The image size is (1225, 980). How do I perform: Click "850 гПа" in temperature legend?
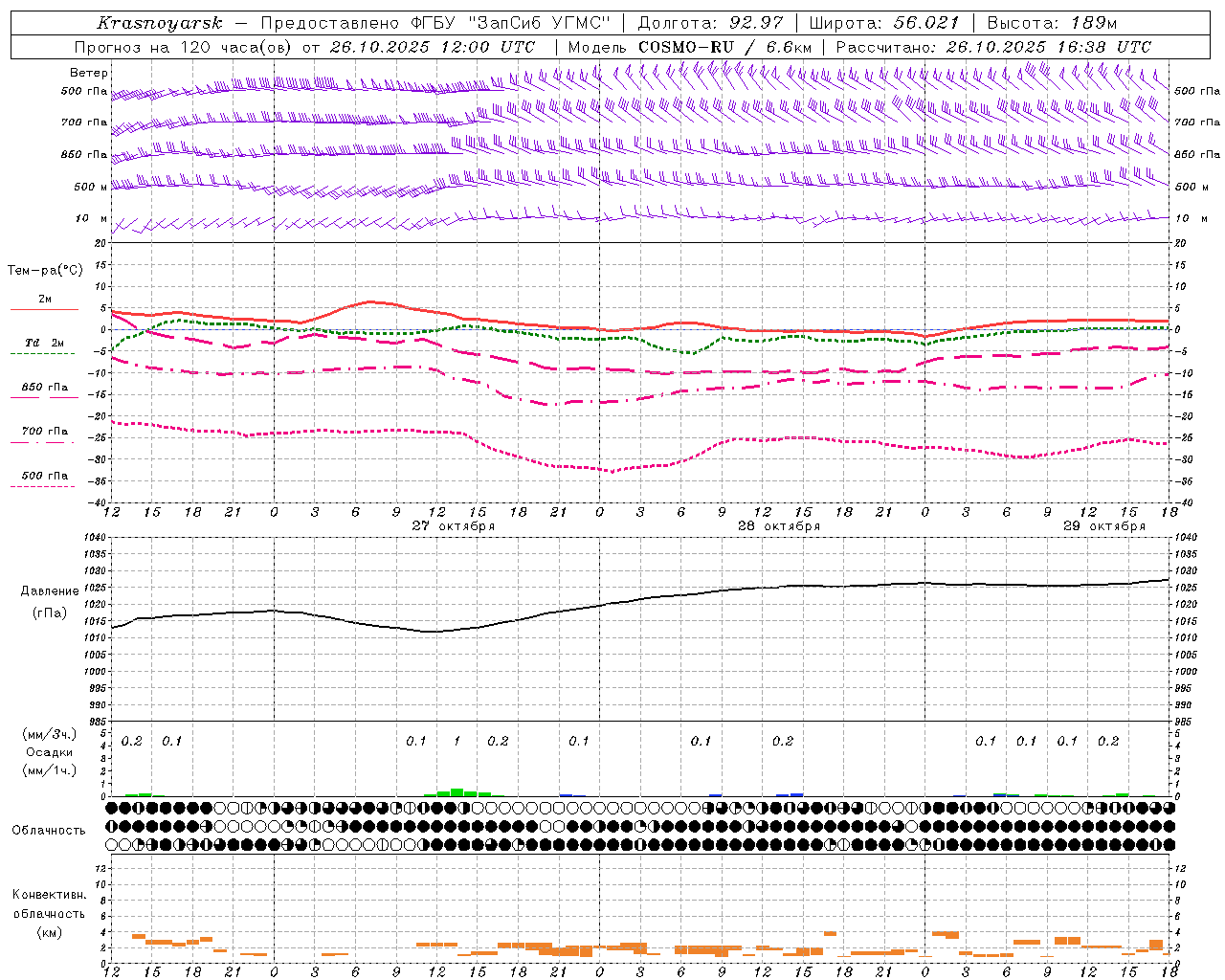tap(45, 388)
